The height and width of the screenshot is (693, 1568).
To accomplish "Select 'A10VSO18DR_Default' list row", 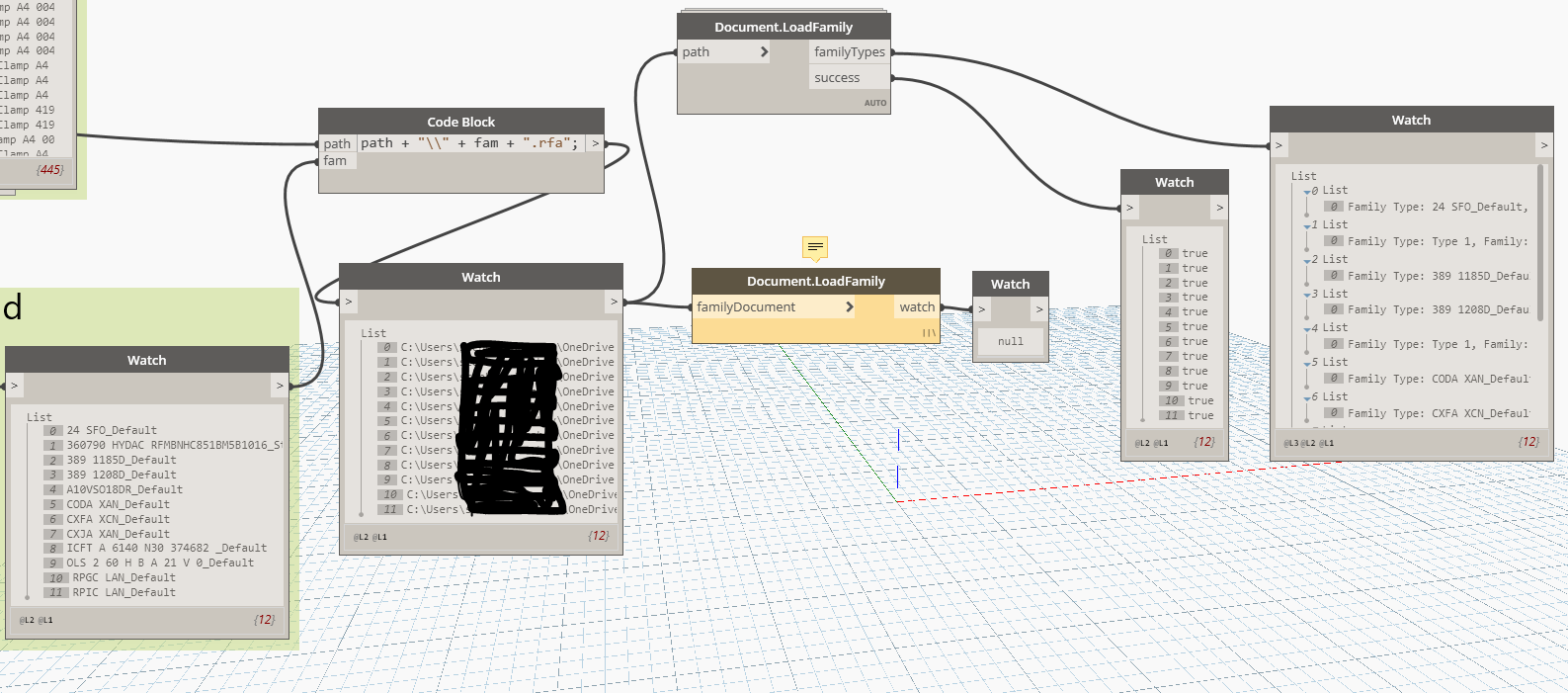I will pos(124,489).
